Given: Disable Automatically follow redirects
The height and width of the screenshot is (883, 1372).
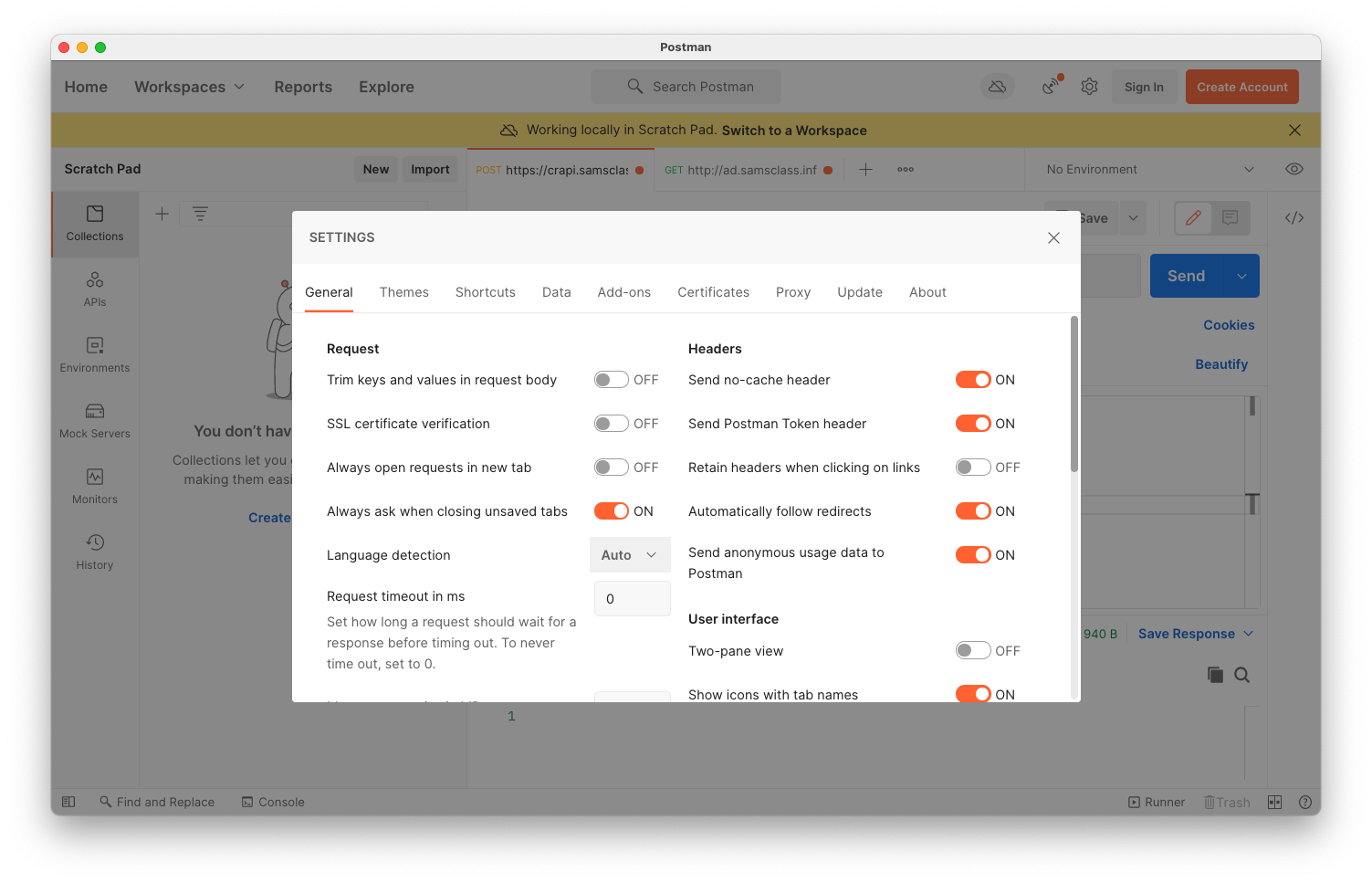Looking at the screenshot, I should coord(973,511).
